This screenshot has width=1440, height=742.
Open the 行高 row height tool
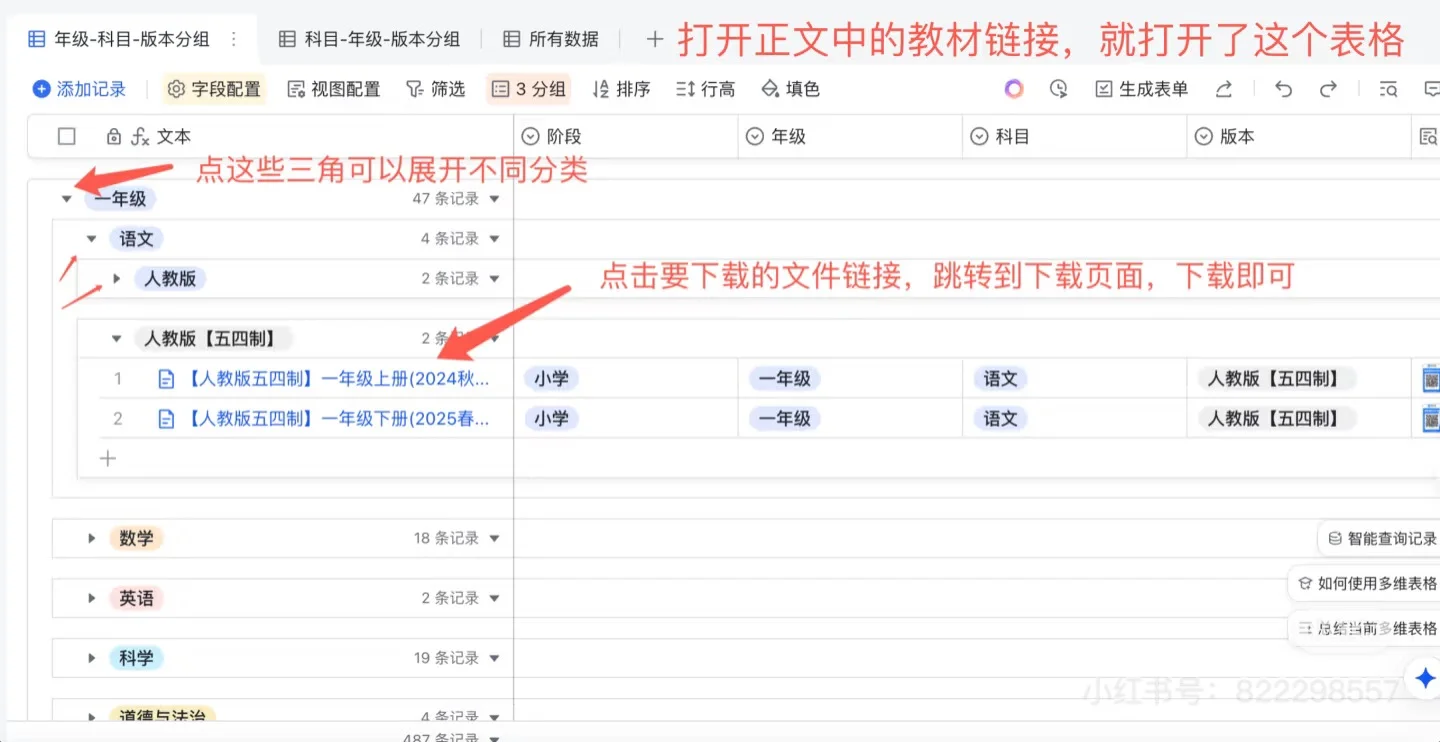tap(705, 89)
